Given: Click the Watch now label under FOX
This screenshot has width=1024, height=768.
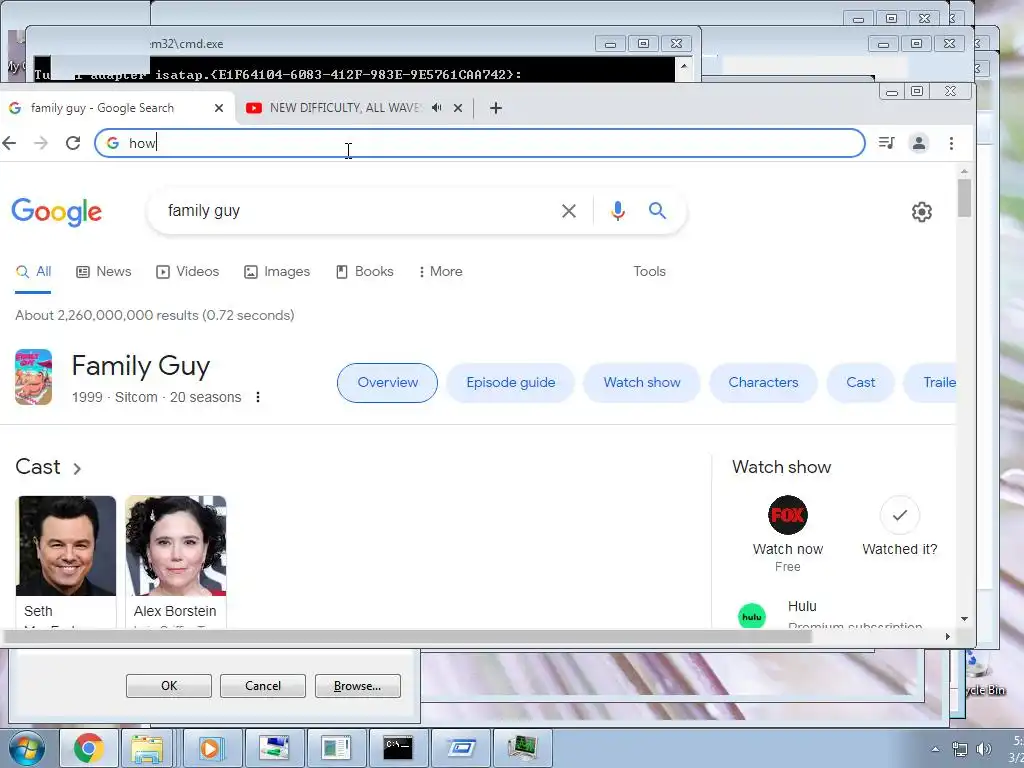Looking at the screenshot, I should pyautogui.click(x=788, y=549).
